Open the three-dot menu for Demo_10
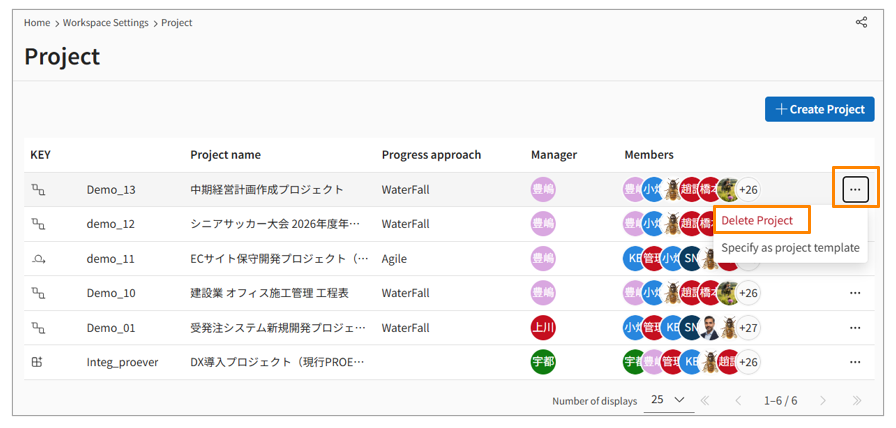This screenshot has width=896, height=428. click(x=854, y=293)
